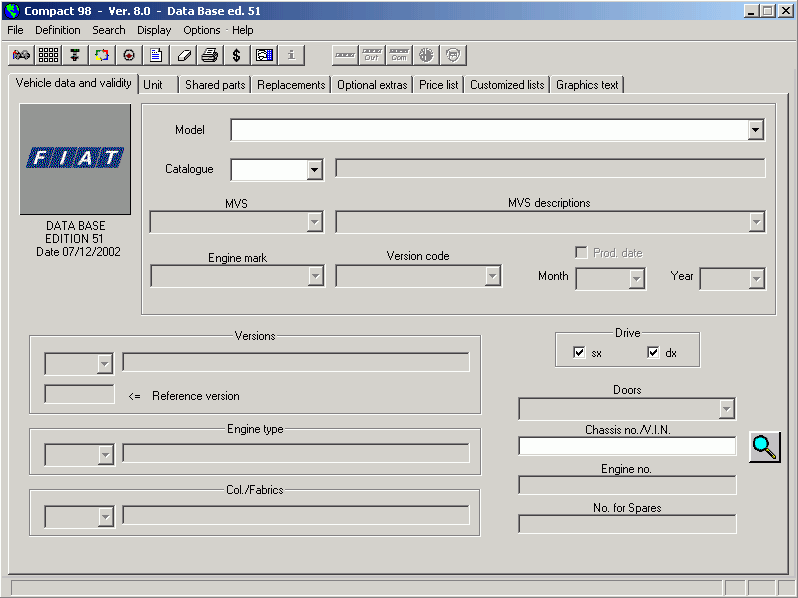The width and height of the screenshot is (798, 598).
Task: Click the greyed information 'i' icon
Action: pyautogui.click(x=291, y=55)
